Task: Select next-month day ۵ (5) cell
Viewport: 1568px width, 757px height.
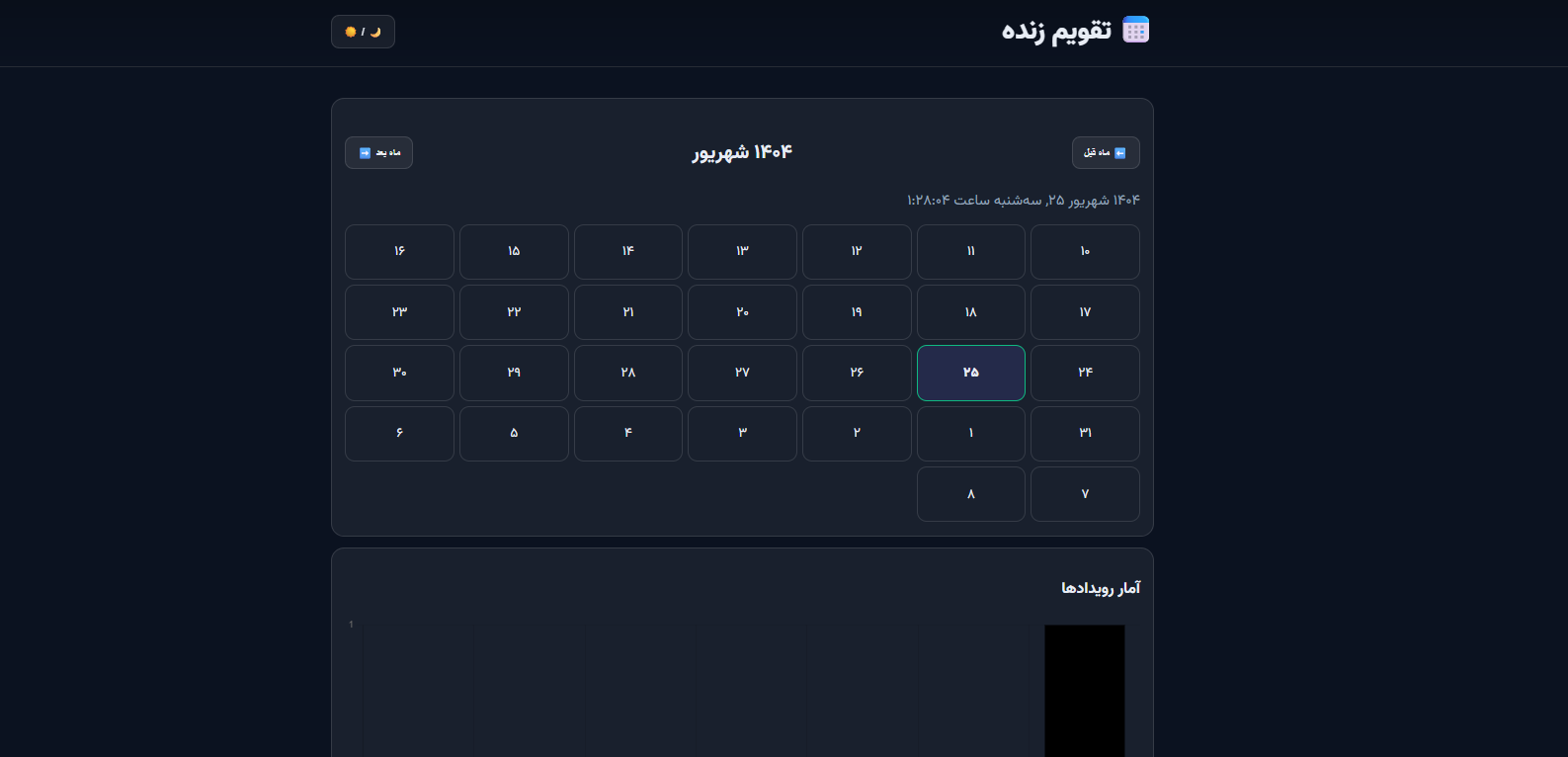Action: pyautogui.click(x=514, y=434)
